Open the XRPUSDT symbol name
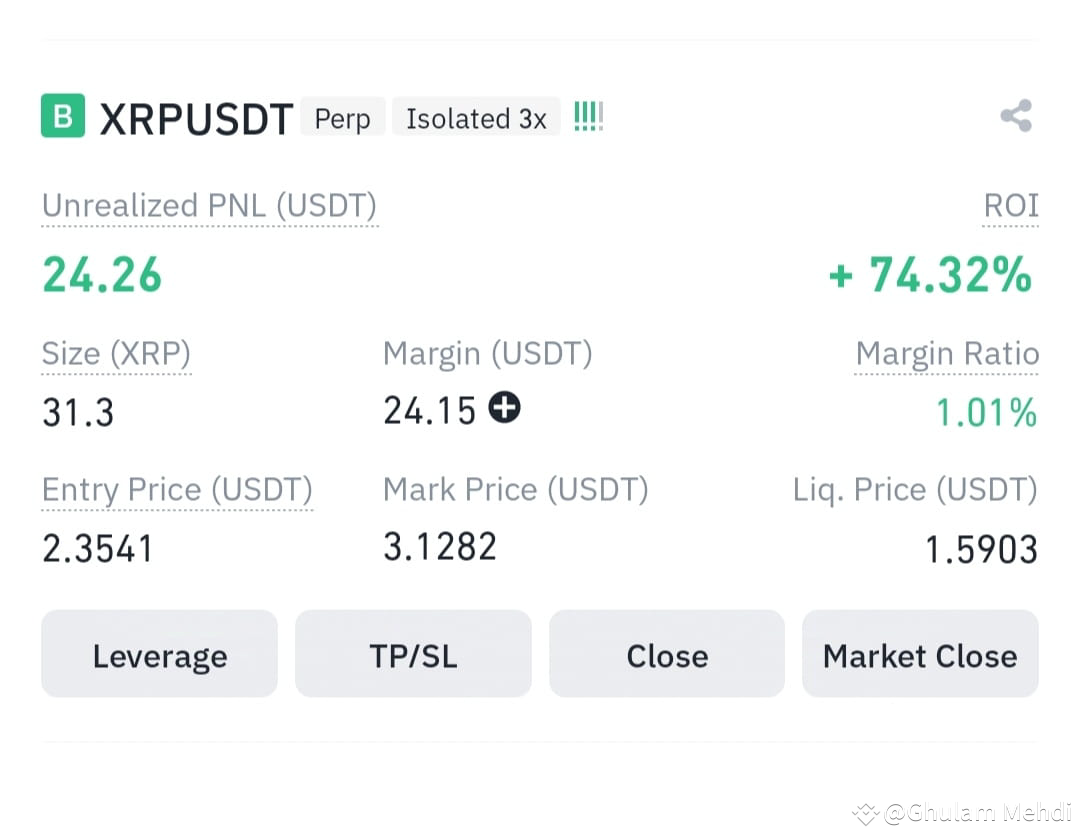 pyautogui.click(x=196, y=118)
